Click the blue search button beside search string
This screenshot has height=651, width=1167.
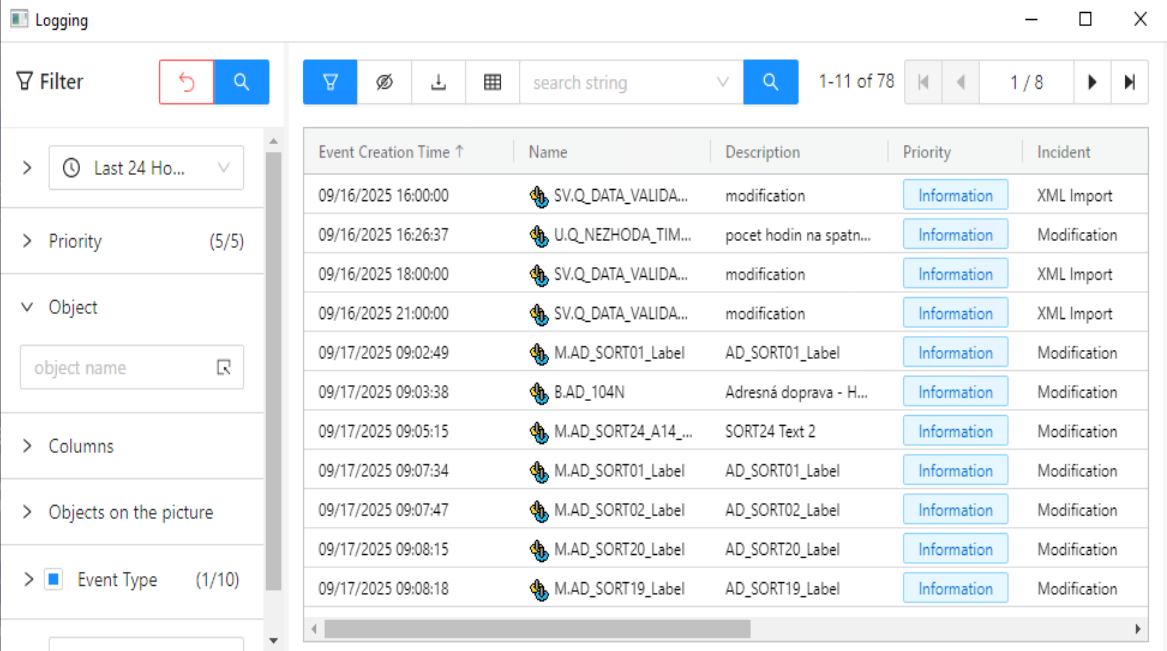pos(770,82)
